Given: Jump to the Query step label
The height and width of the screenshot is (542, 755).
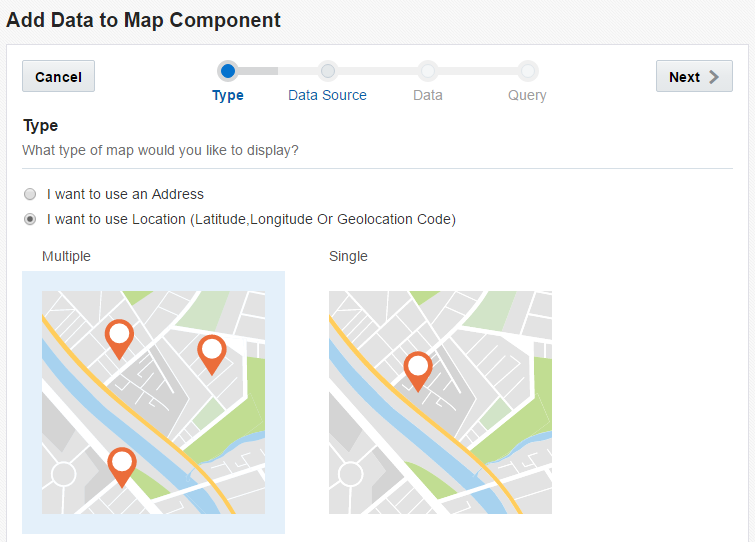Looking at the screenshot, I should coord(527,95).
